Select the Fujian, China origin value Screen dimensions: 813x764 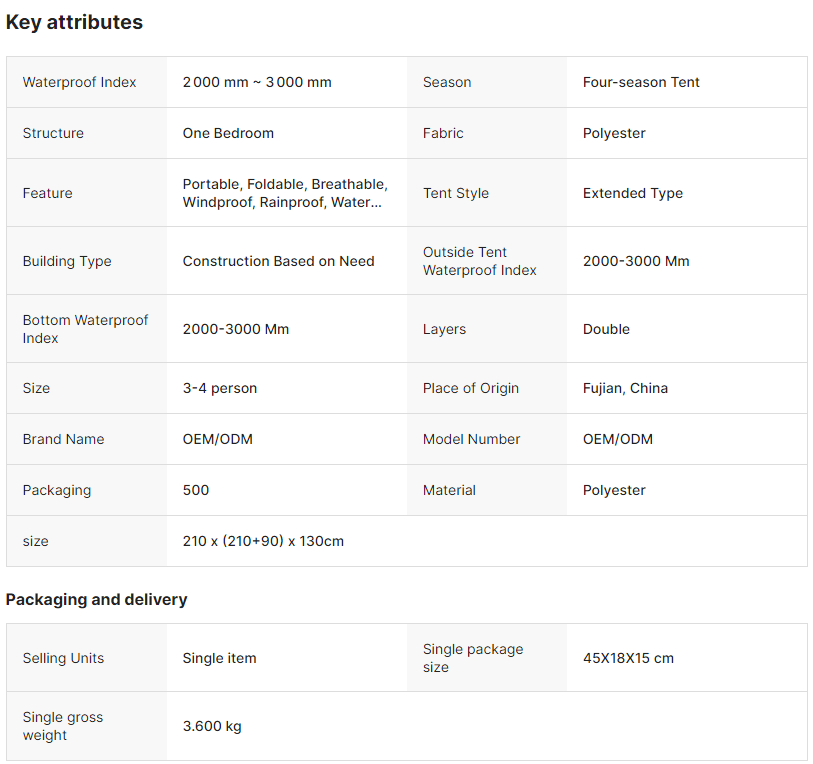point(625,388)
